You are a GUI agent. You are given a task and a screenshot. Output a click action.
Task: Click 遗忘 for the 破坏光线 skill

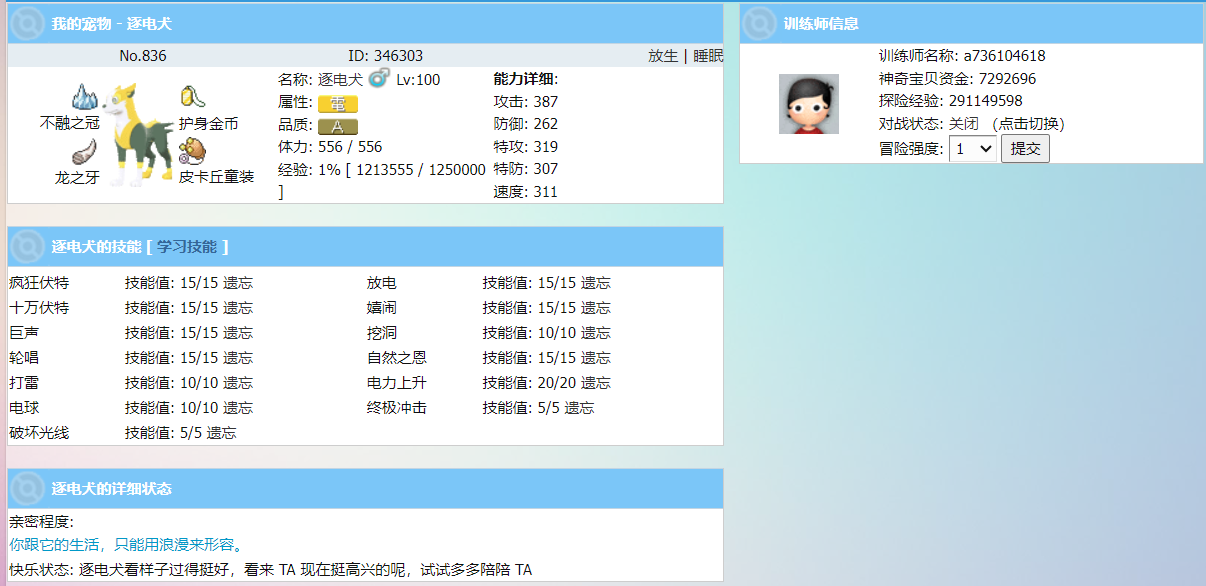tap(222, 433)
